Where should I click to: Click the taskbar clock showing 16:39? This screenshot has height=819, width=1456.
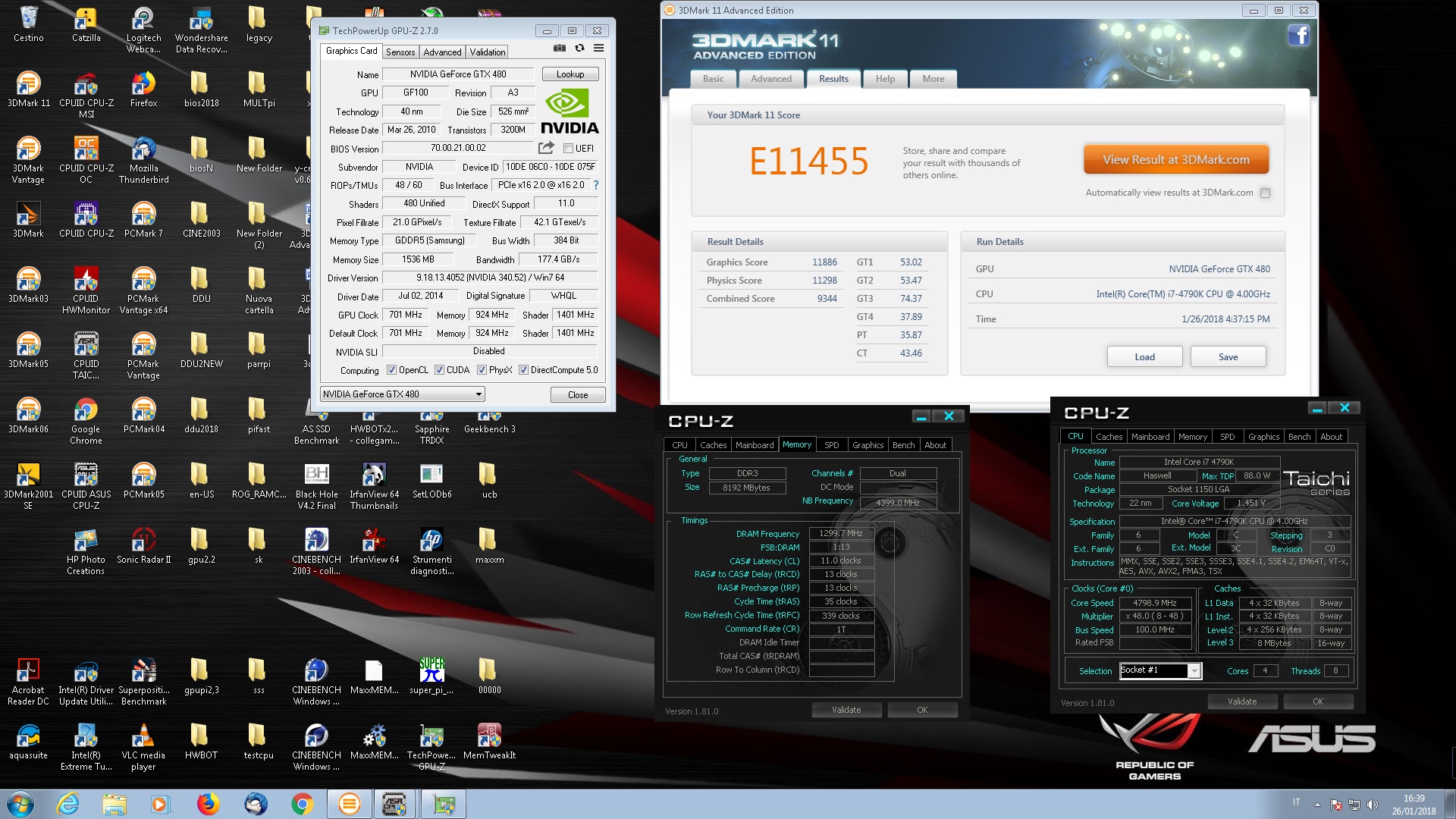pyautogui.click(x=1414, y=799)
